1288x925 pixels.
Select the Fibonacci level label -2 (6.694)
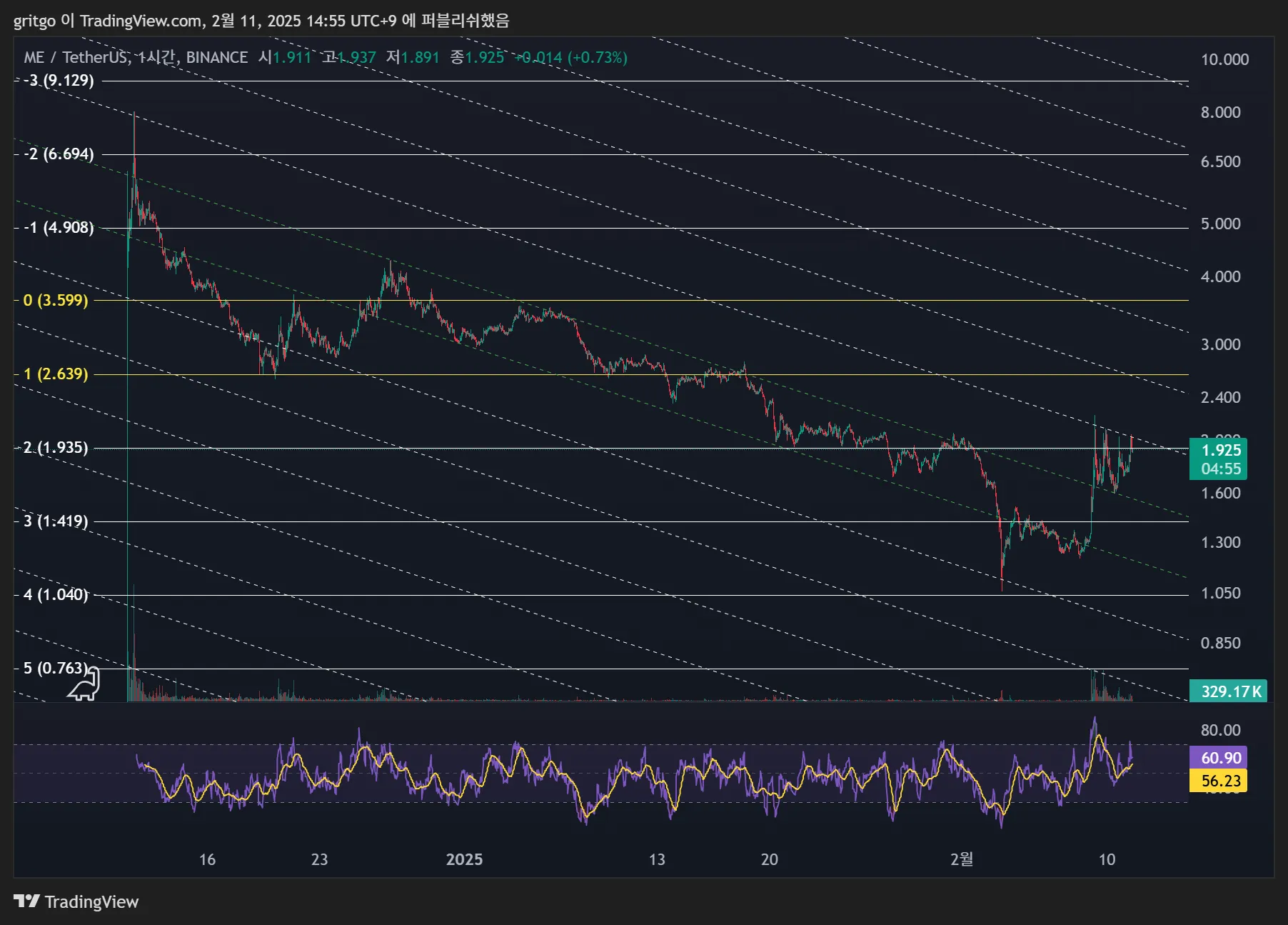(x=59, y=154)
